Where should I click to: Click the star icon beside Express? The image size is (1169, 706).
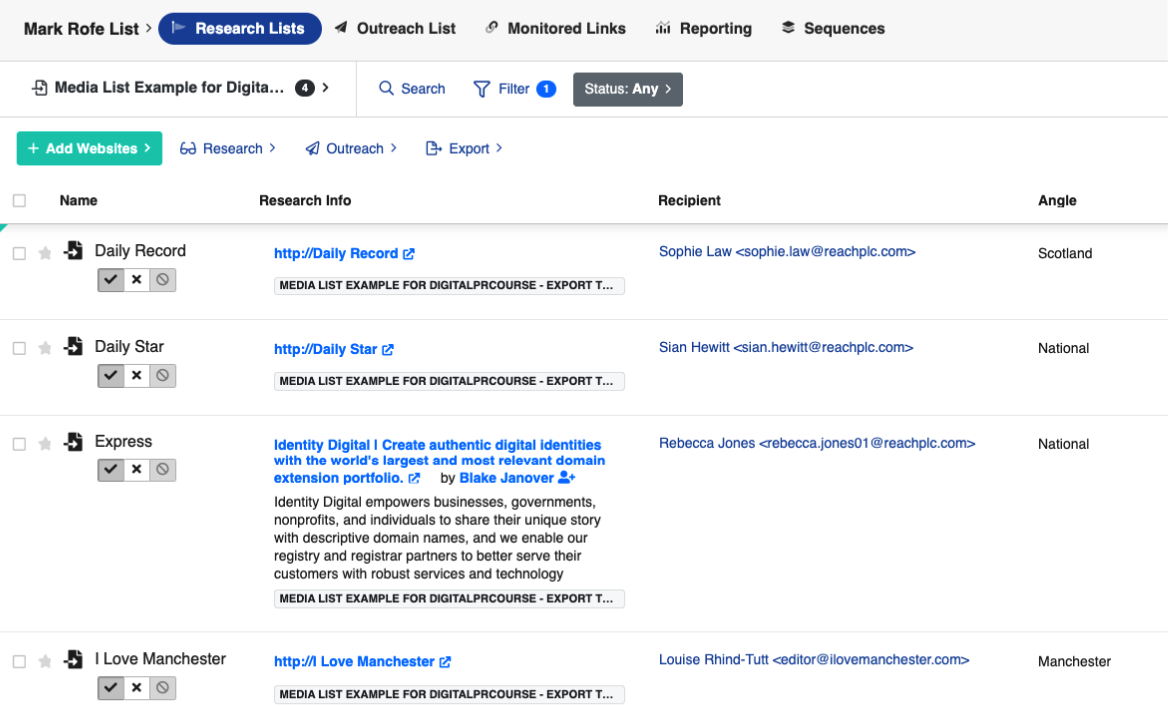[44, 441]
